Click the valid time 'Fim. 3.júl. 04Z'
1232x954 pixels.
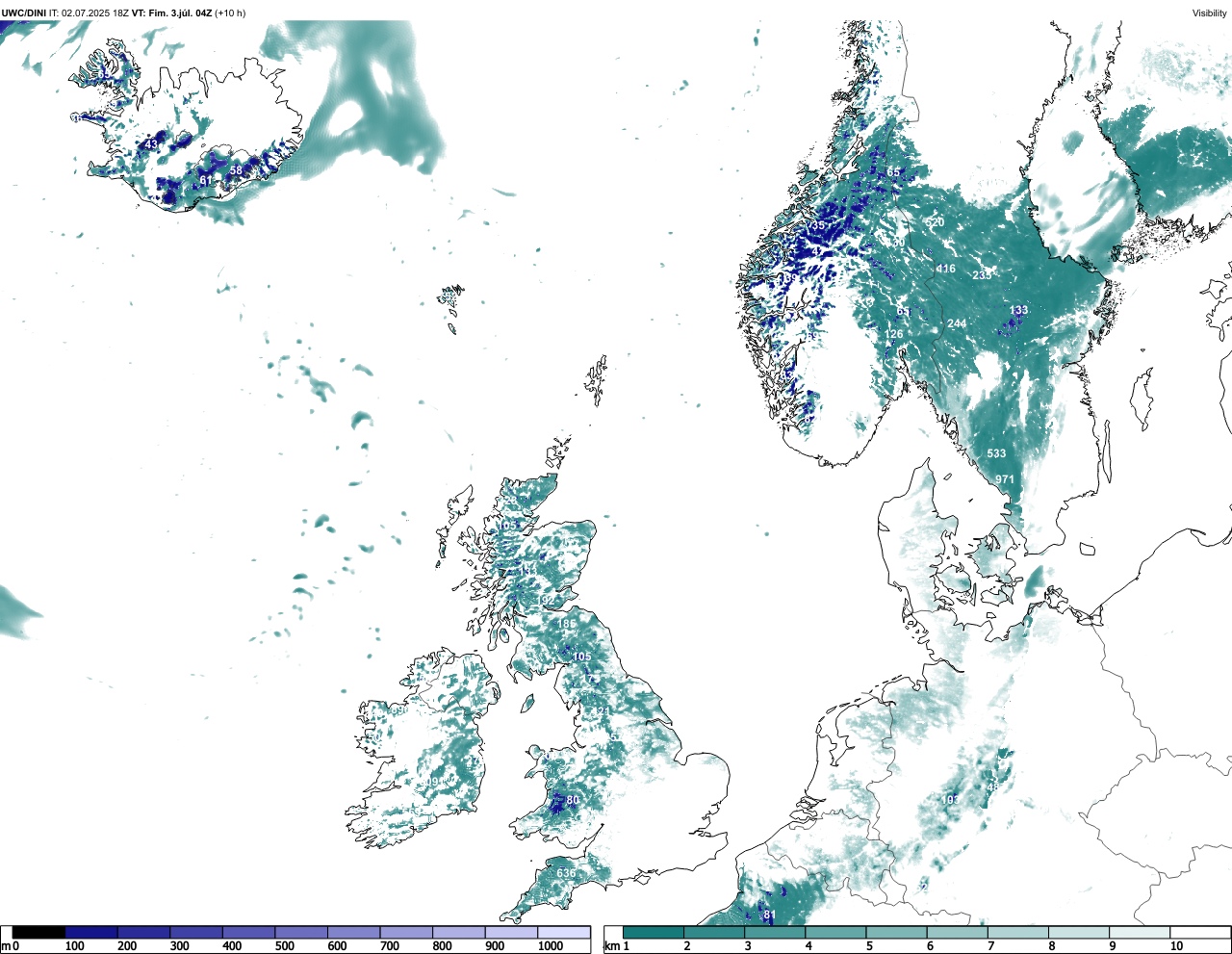point(179,13)
